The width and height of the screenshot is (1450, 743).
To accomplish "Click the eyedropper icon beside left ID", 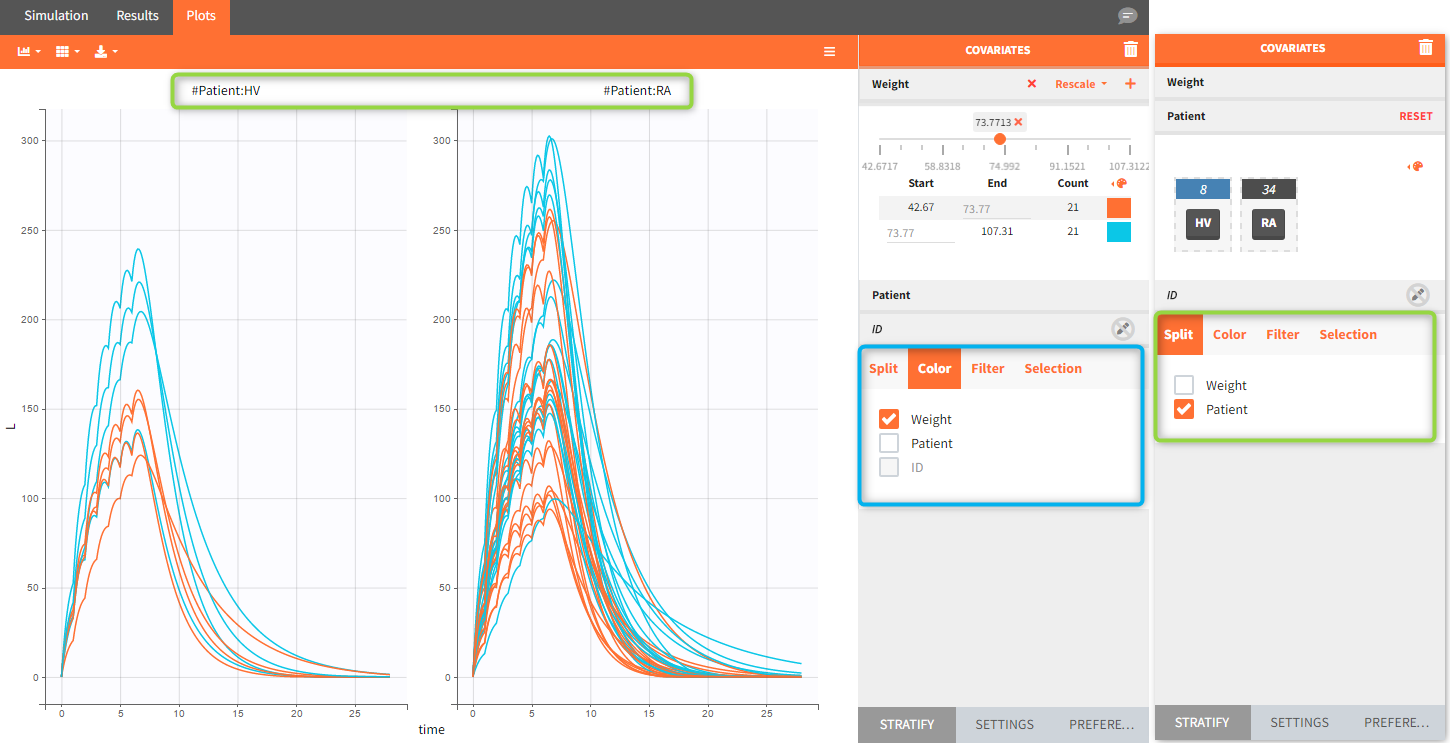I will [x=1122, y=329].
